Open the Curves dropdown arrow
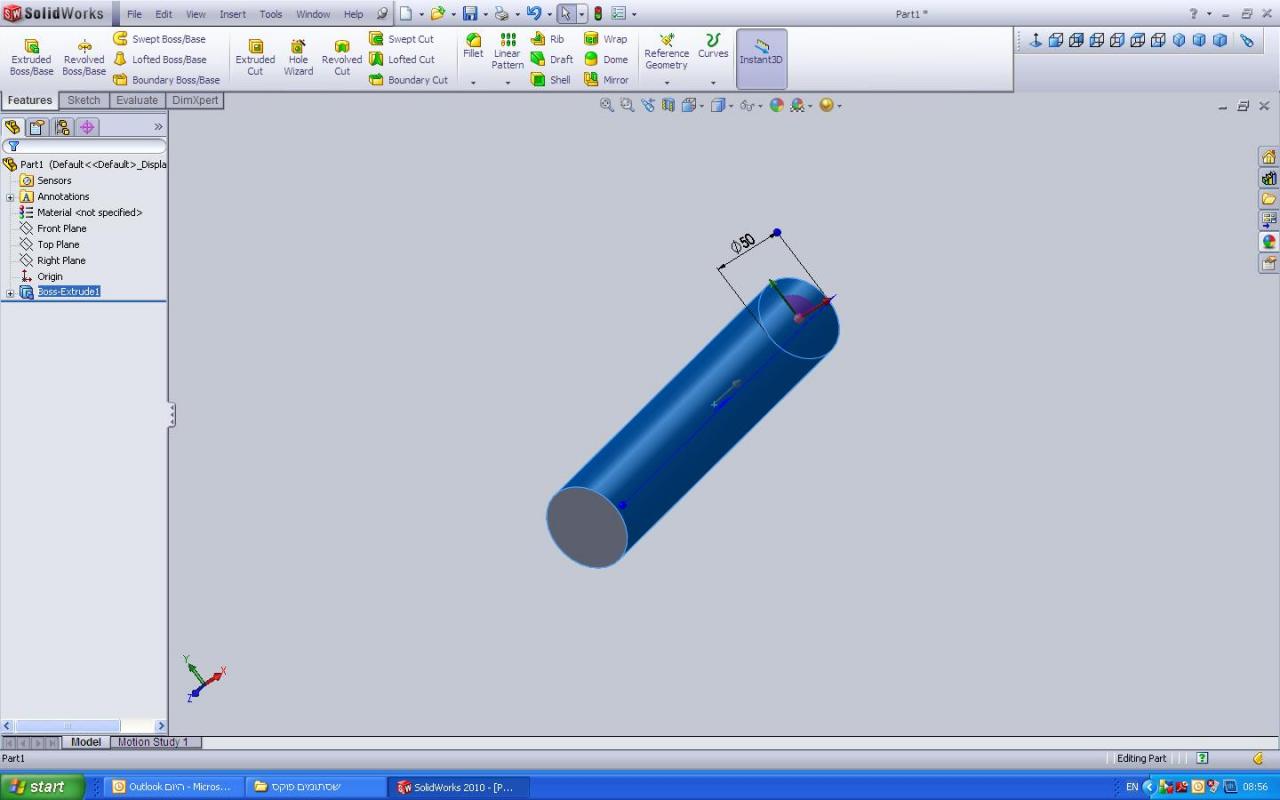Image resolution: width=1280 pixels, height=800 pixels. (713, 82)
